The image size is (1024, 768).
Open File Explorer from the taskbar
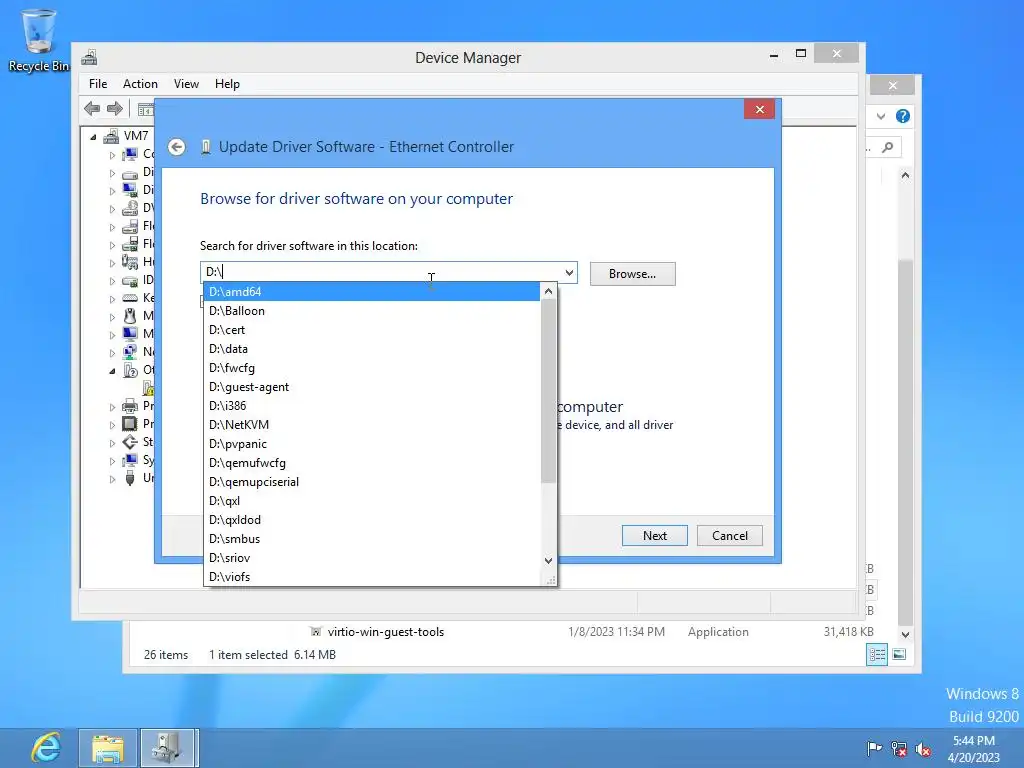tap(108, 748)
